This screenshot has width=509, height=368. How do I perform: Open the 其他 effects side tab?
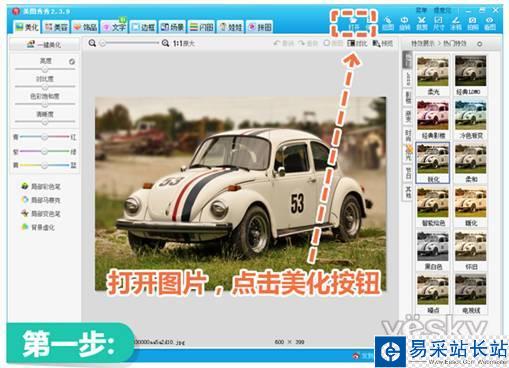(408, 192)
